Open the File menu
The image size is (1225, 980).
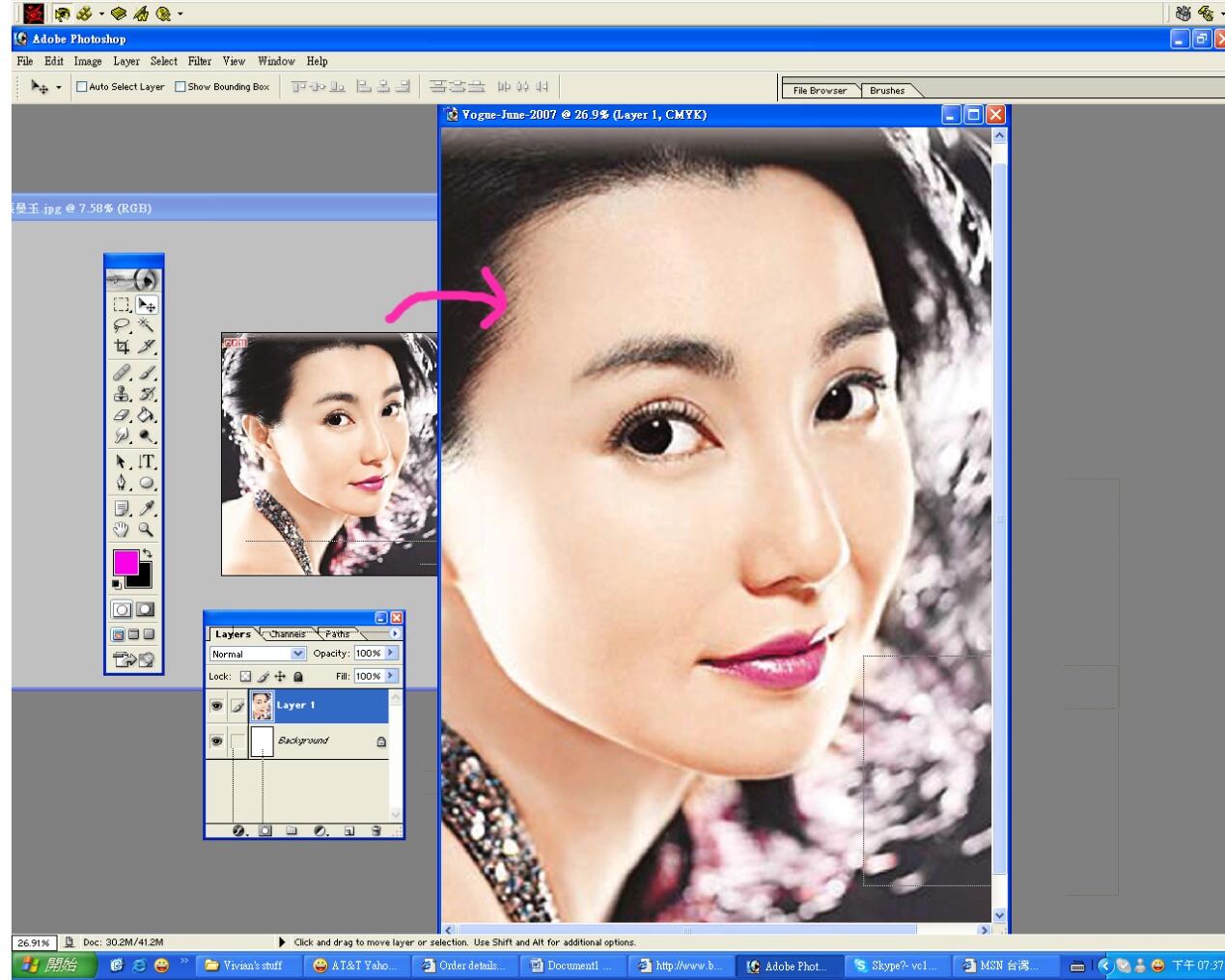point(25,61)
